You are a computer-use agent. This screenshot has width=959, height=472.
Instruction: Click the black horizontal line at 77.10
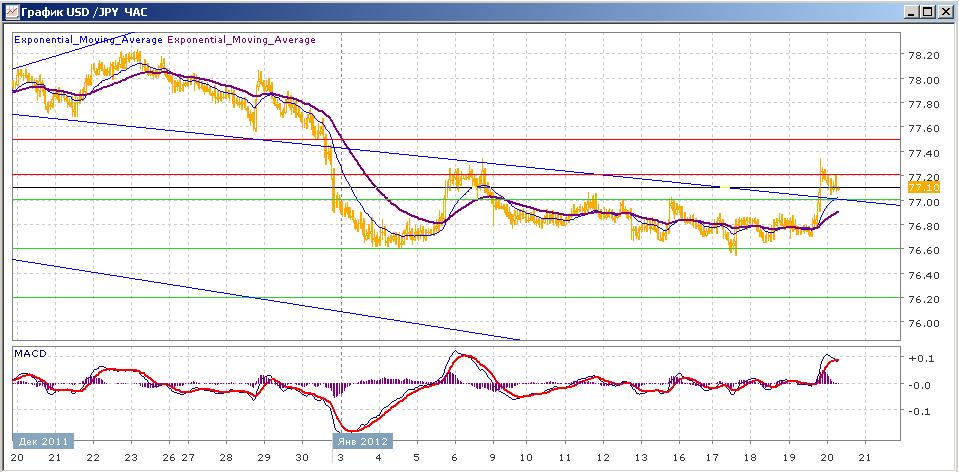click(457, 187)
